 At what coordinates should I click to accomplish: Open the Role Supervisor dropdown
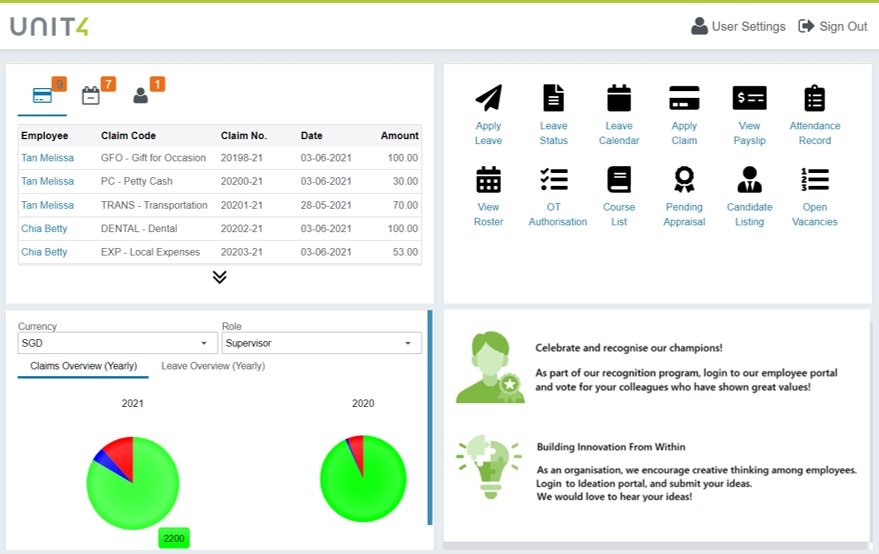pyautogui.click(x=321, y=343)
